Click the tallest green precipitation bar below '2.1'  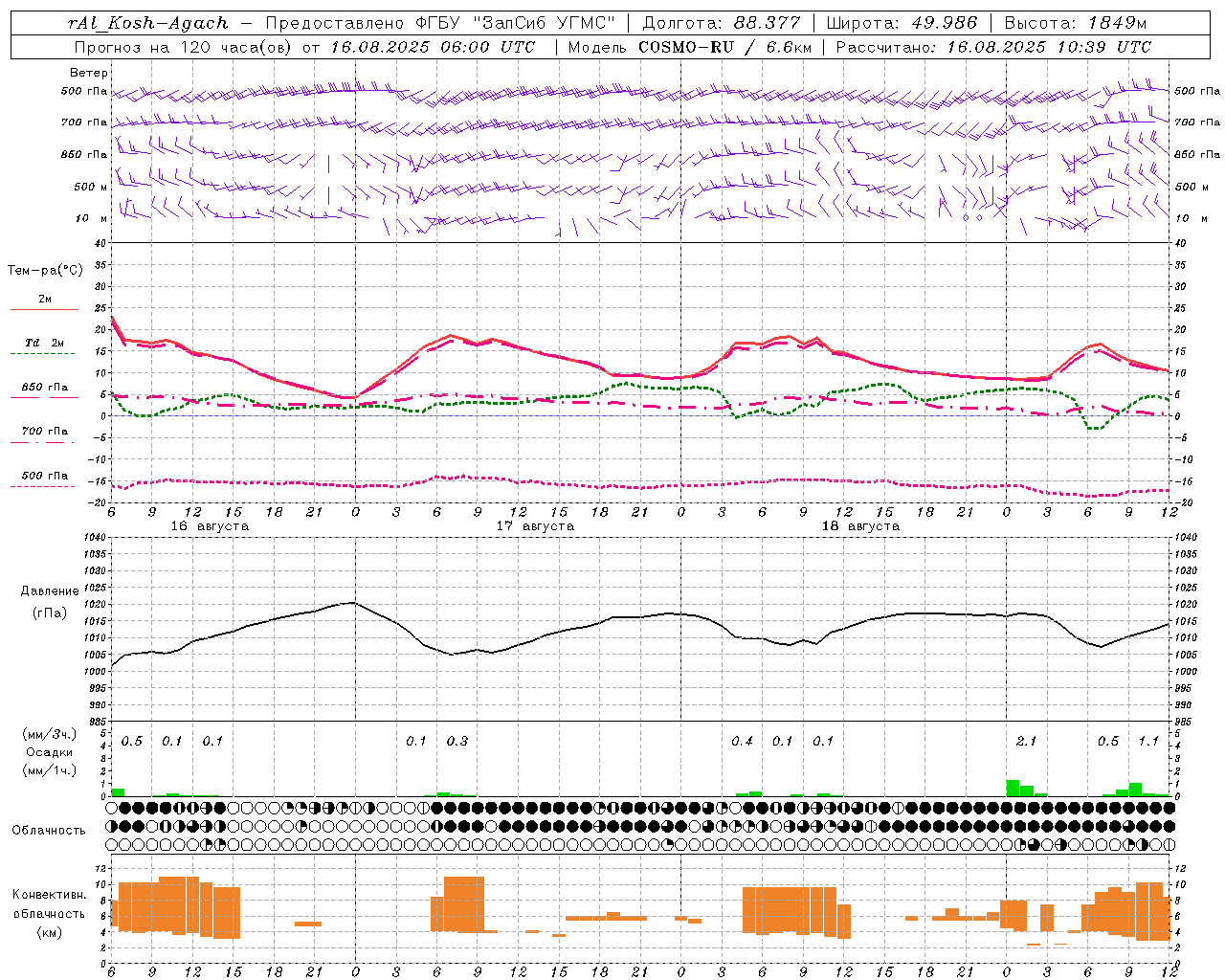point(1013,789)
